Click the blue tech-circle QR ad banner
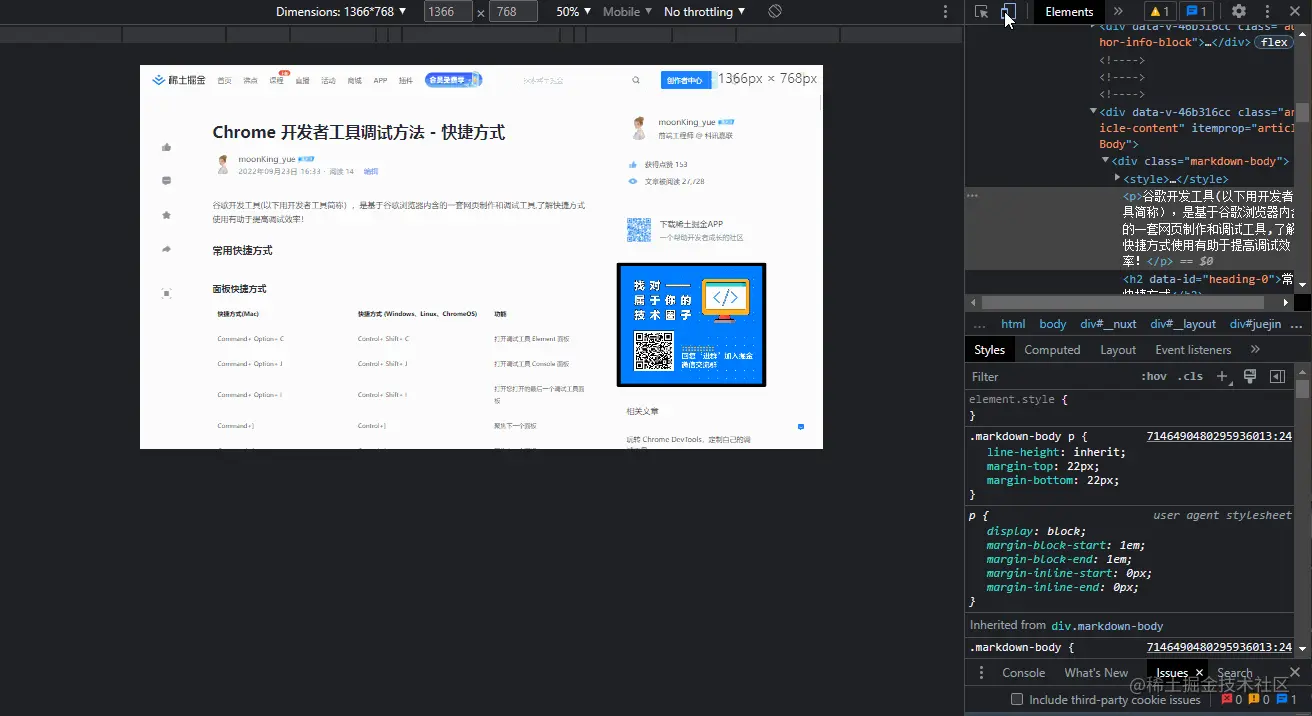1312x716 pixels. click(691, 325)
